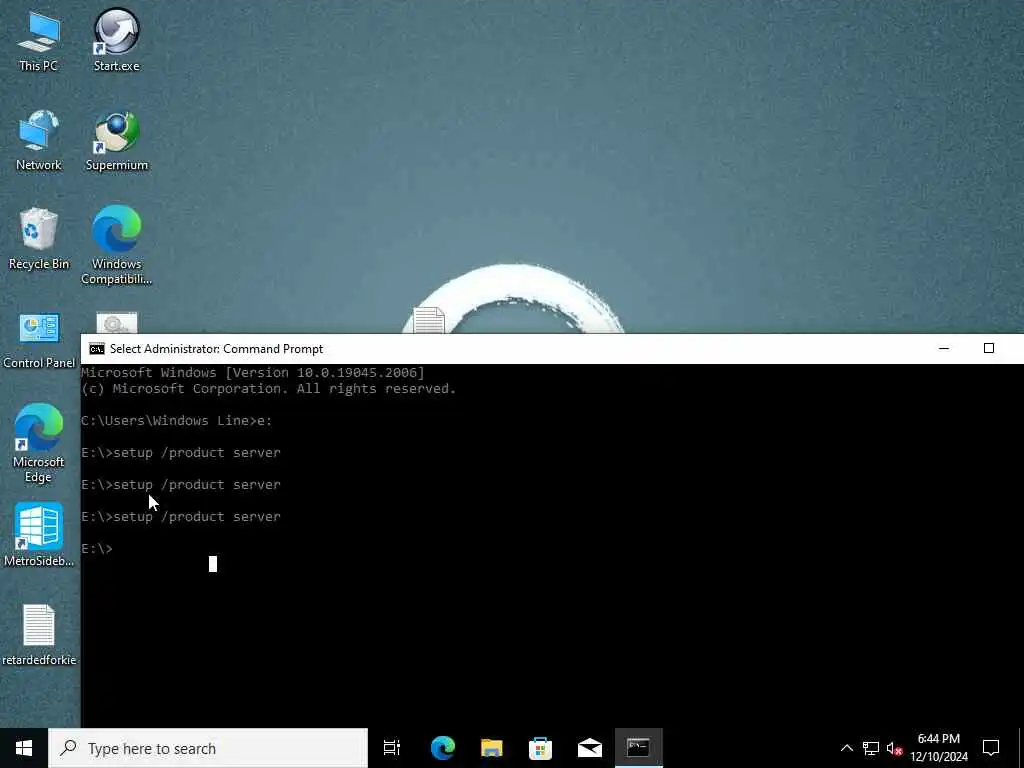Open the Recycle Bin
This screenshot has width=1024, height=768.
[39, 238]
